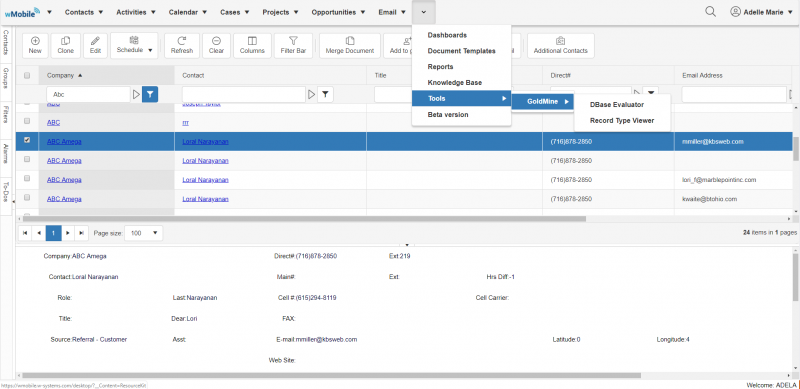Check the row with lori_f@marblepointinc.com
The width and height of the screenshot is (800, 389).
27,178
